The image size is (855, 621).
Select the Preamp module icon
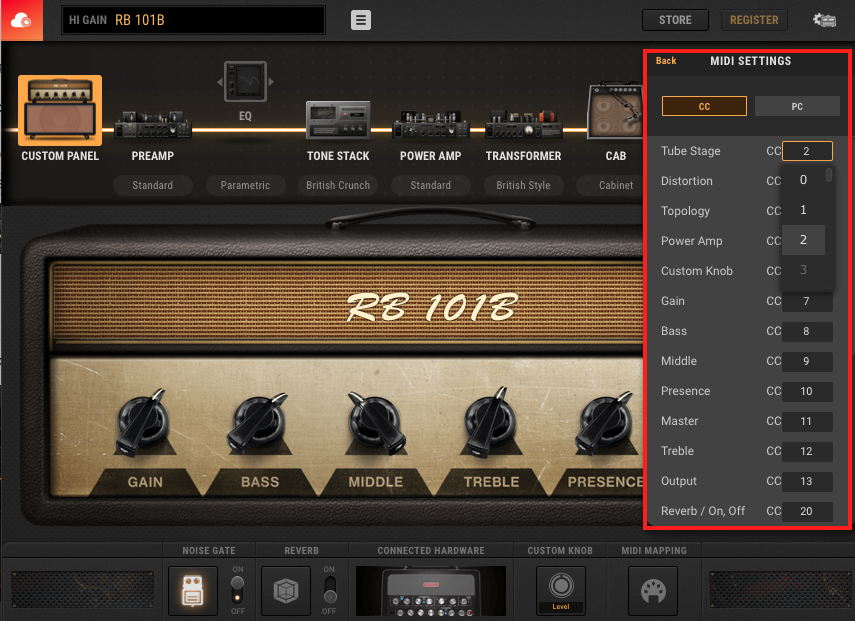pyautogui.click(x=152, y=123)
